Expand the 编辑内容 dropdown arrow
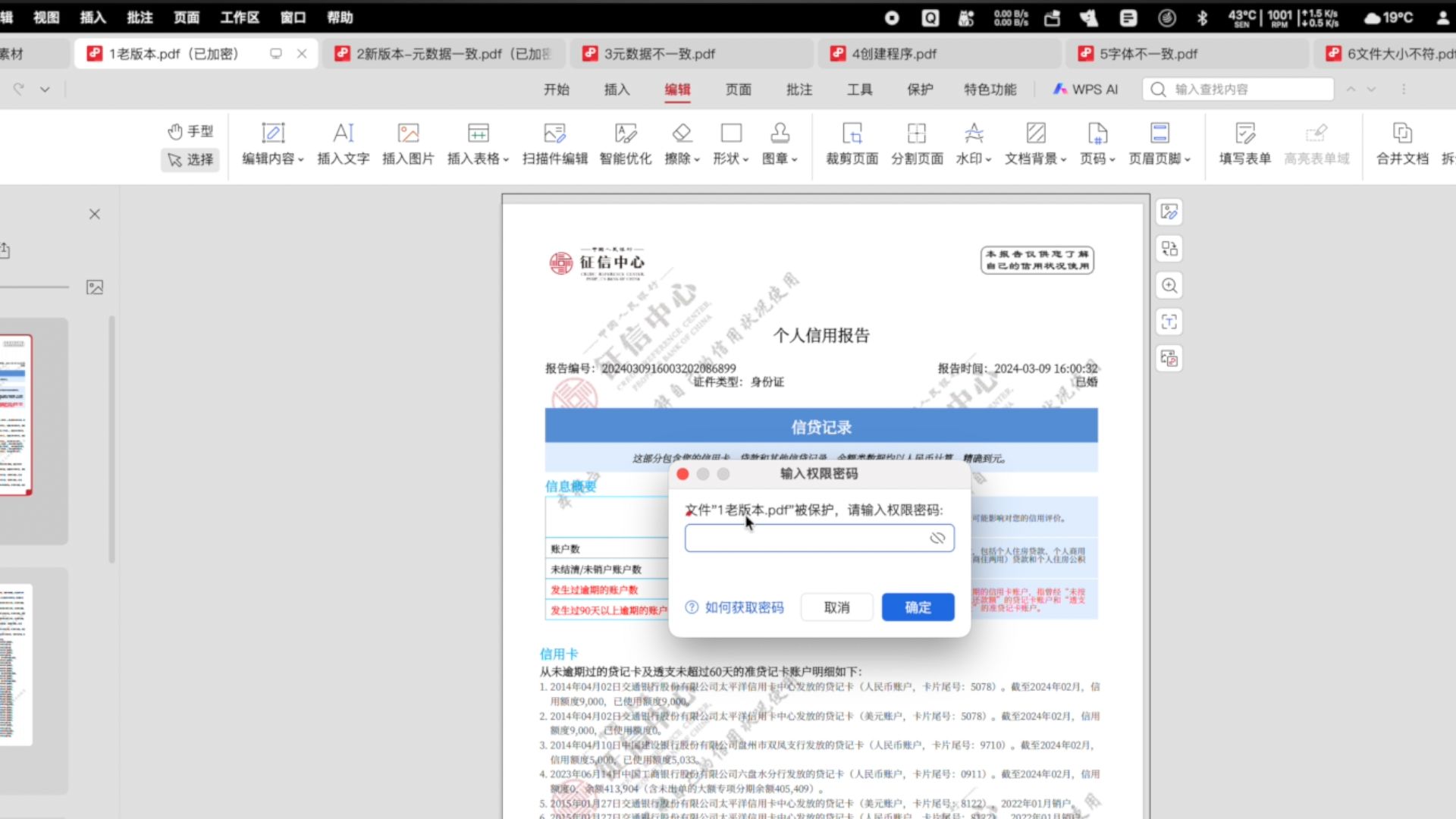 tap(301, 159)
